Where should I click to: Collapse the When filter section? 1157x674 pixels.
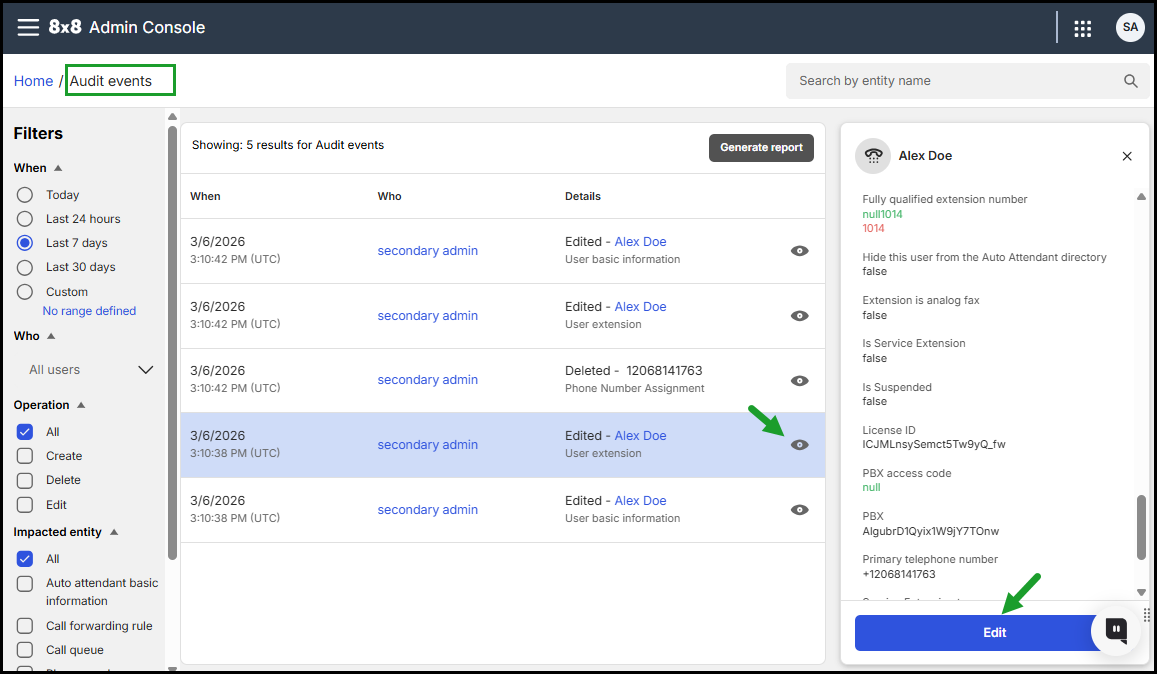point(58,168)
